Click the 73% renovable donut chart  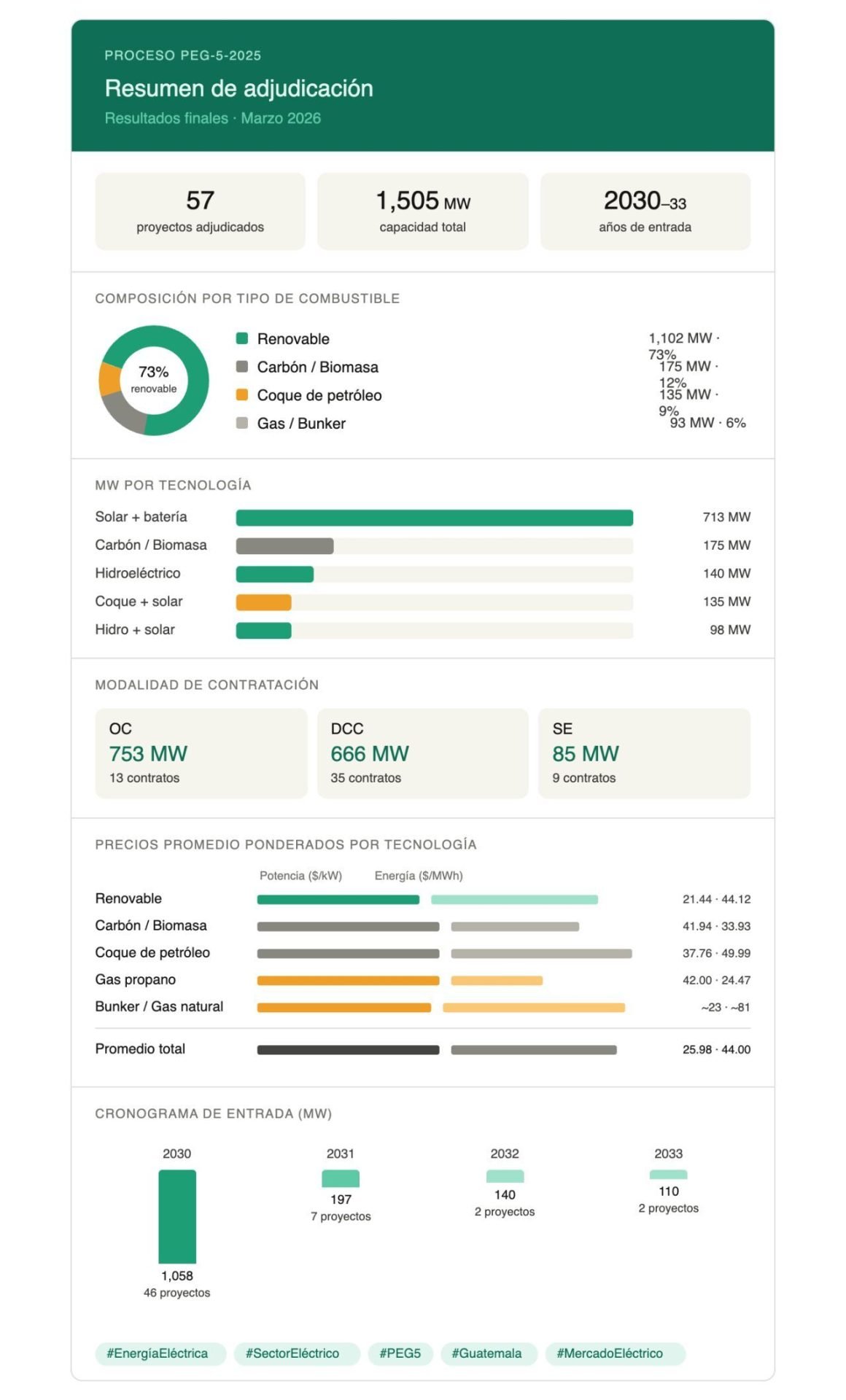154,381
